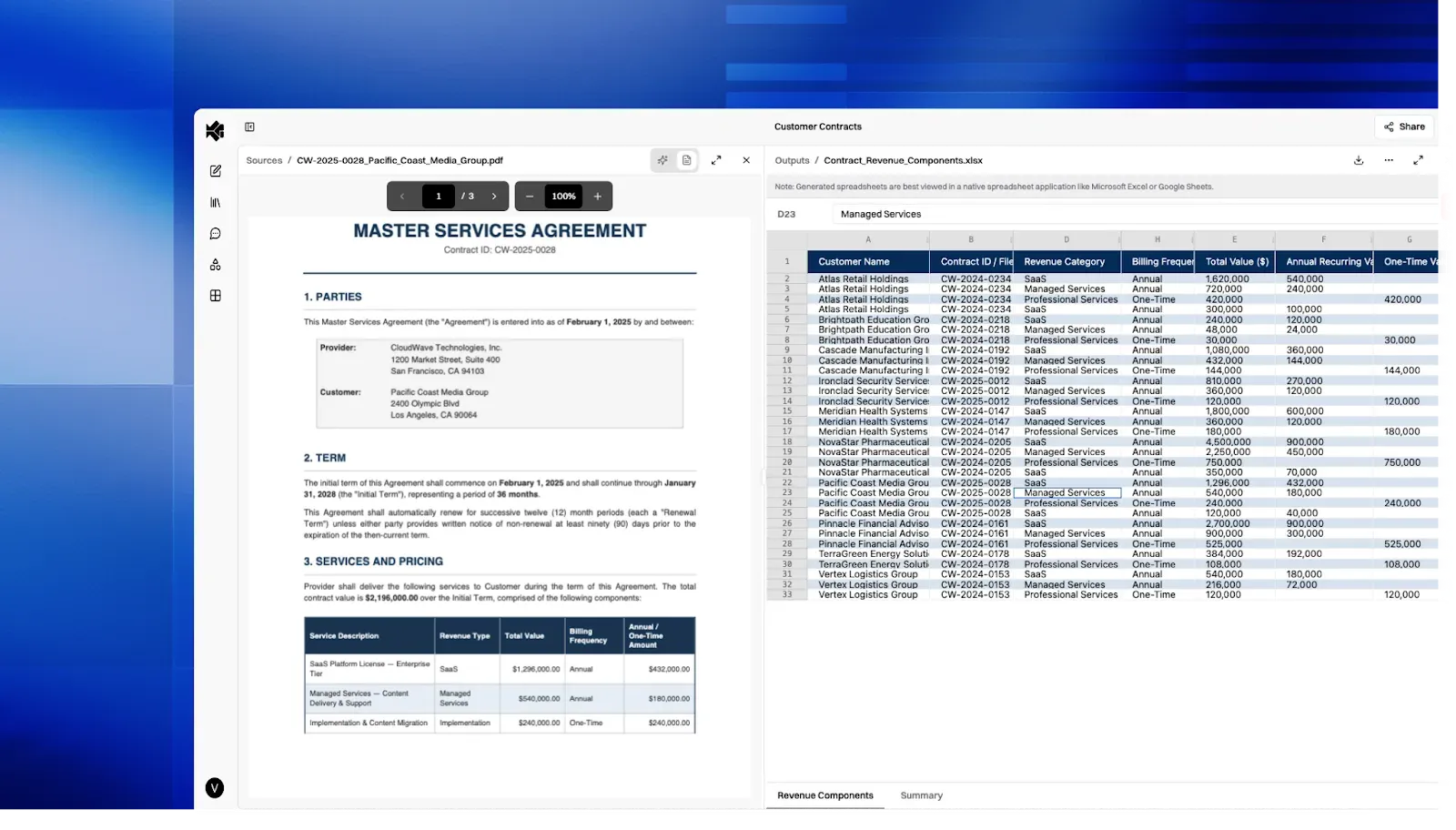
Task: Click the Revenue Category header cell
Action: click(1067, 262)
